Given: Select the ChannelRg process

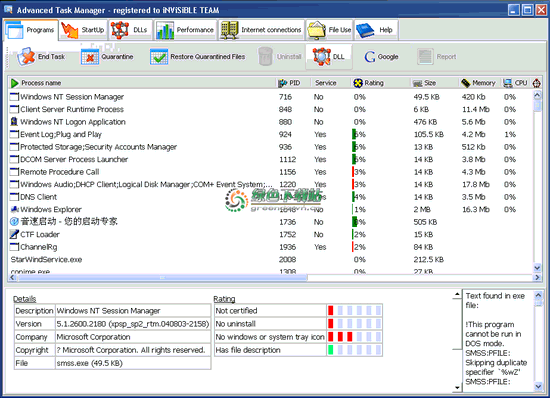Looking at the screenshot, I should pos(271,247).
